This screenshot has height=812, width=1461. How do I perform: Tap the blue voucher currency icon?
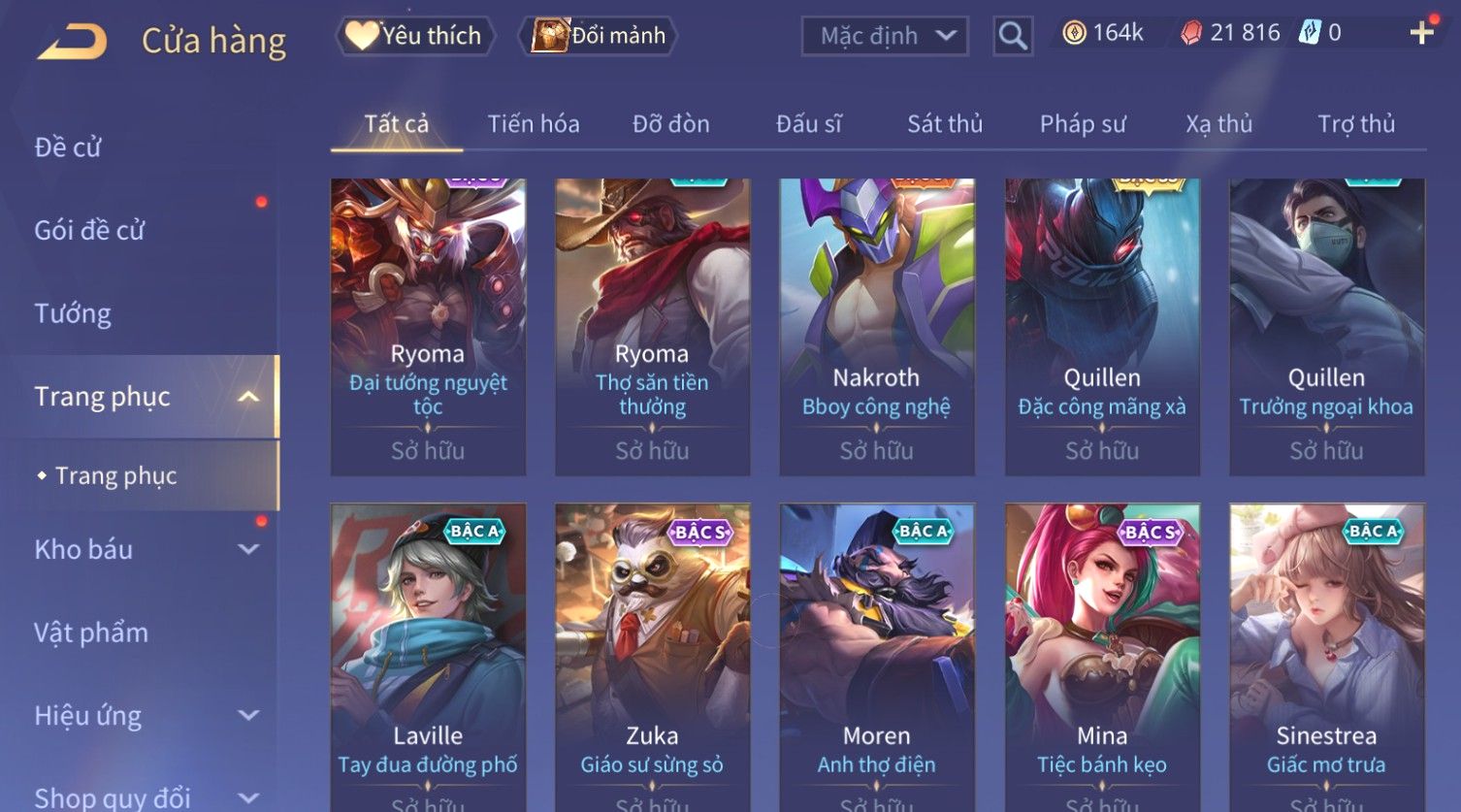[x=1310, y=33]
